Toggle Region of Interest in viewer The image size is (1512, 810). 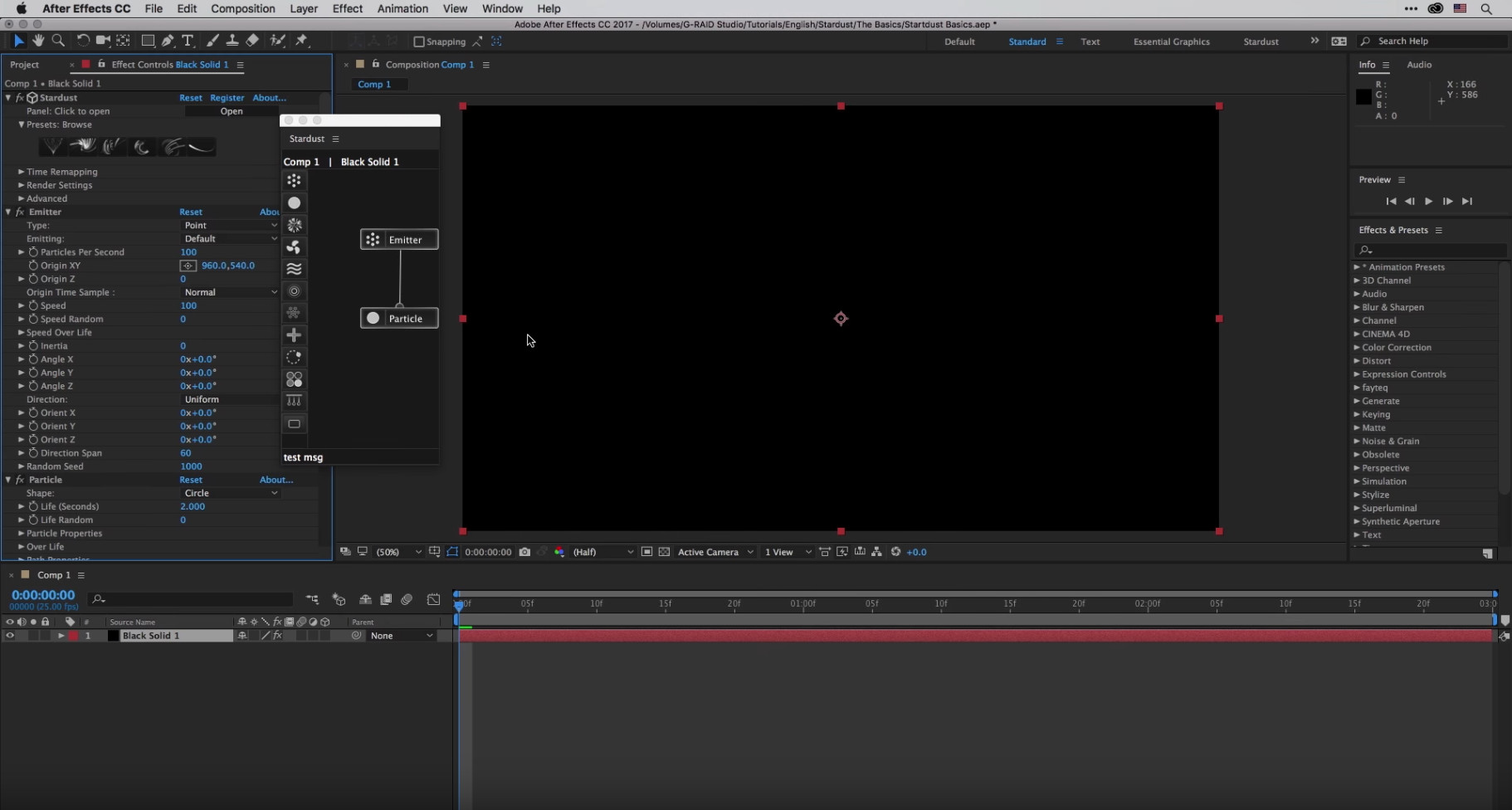point(646,552)
